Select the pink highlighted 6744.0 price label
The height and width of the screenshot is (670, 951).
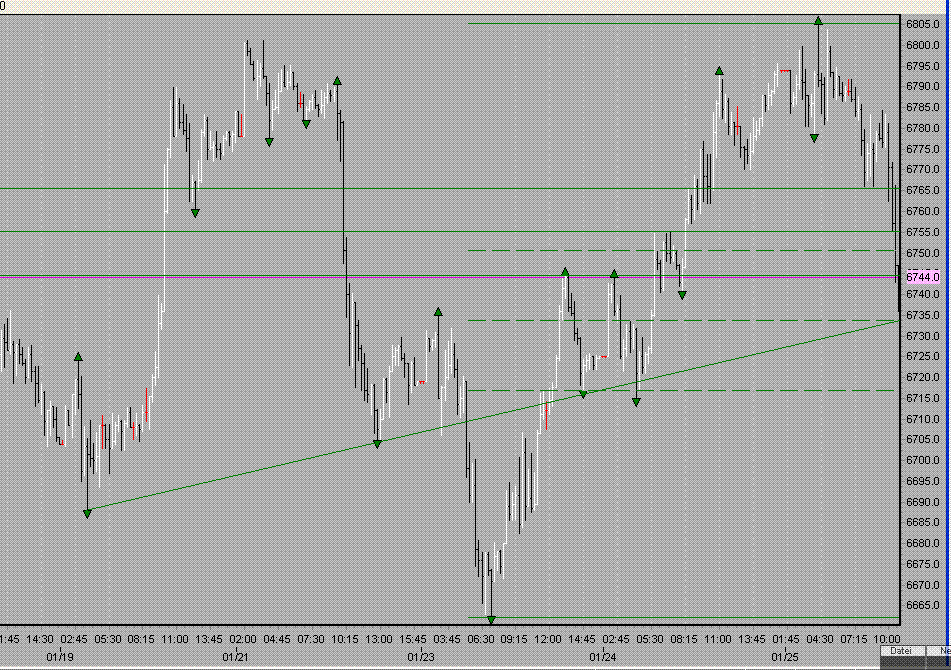pyautogui.click(x=922, y=277)
